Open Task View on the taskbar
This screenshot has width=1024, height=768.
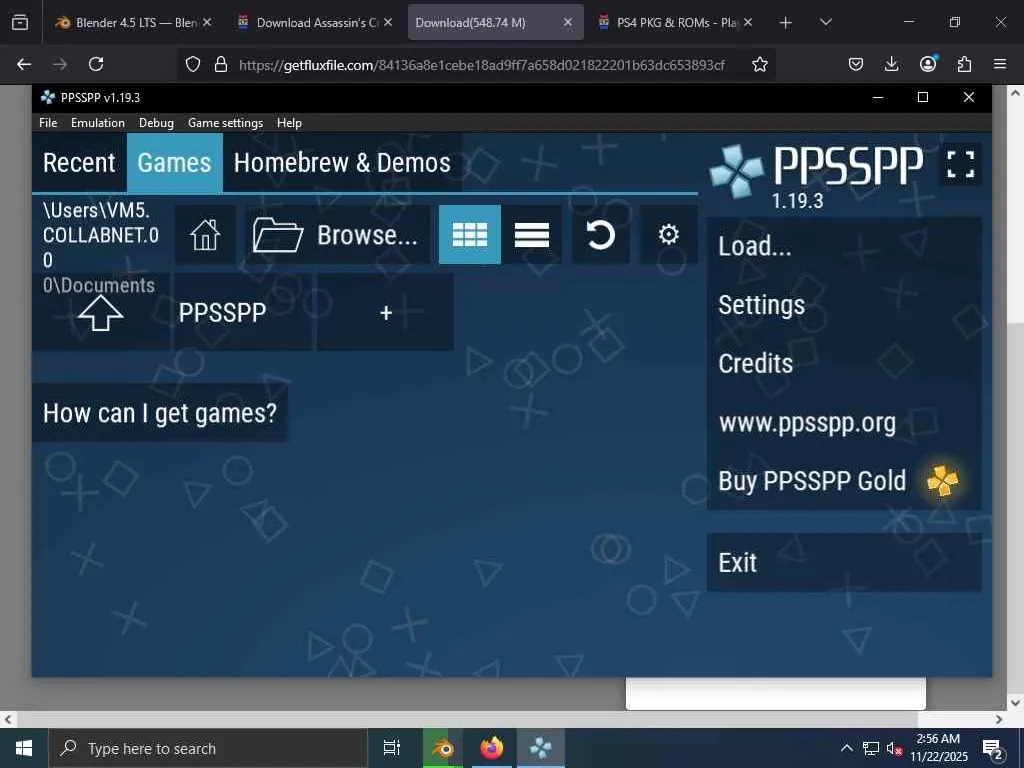click(x=391, y=748)
